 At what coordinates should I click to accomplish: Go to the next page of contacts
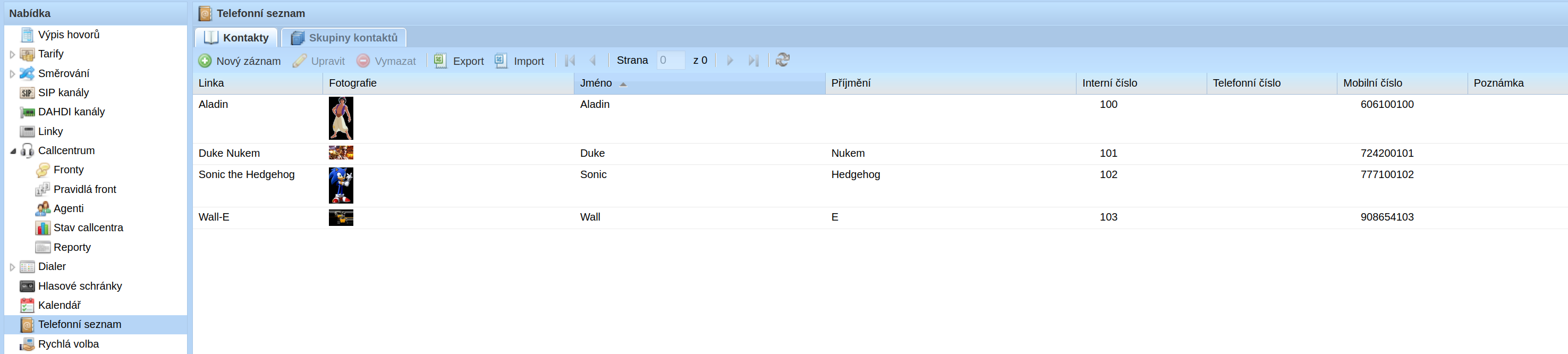(730, 61)
